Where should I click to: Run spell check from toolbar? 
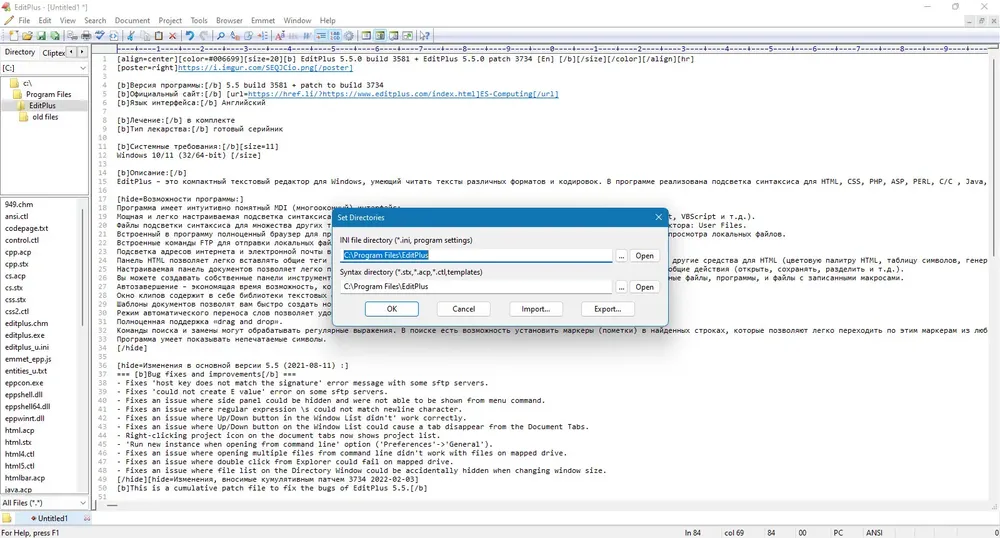99,36
